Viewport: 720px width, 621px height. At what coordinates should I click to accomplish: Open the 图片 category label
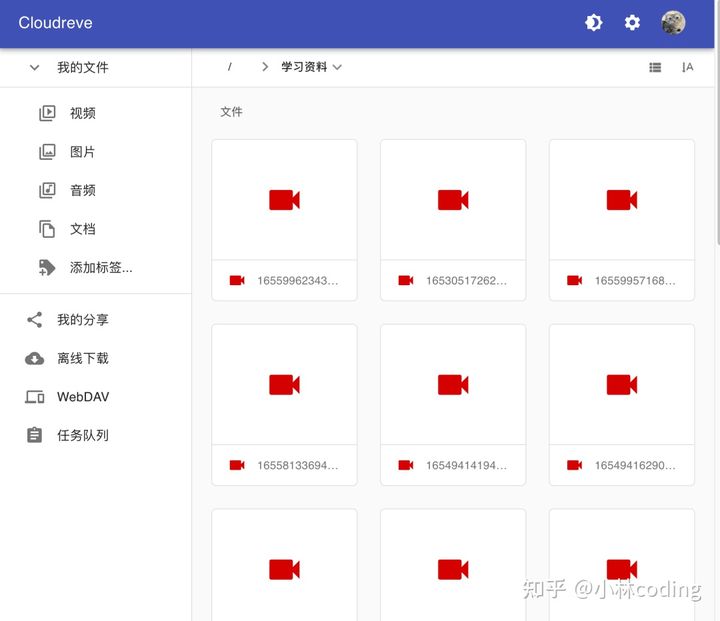point(82,152)
